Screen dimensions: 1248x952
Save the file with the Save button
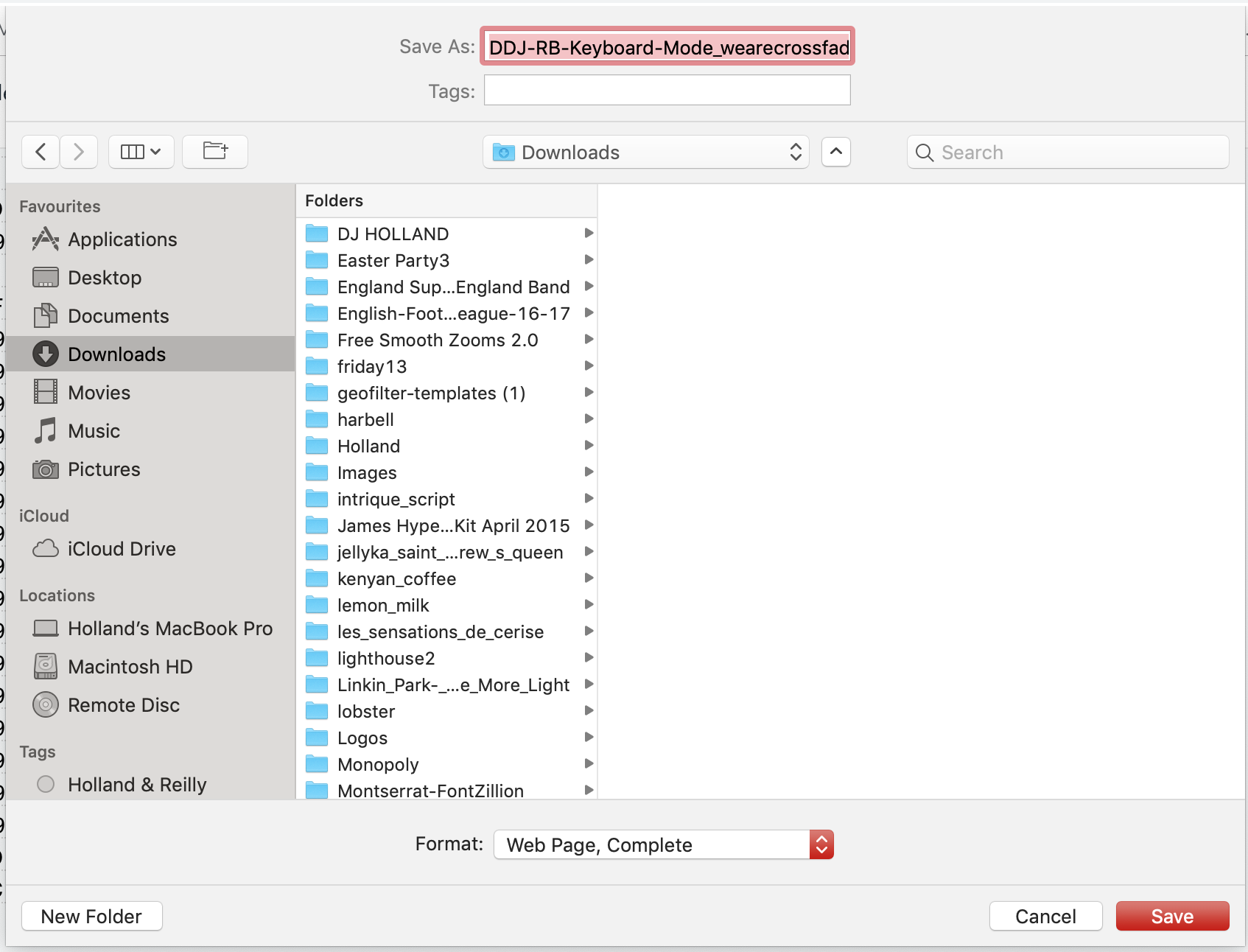[x=1171, y=916]
